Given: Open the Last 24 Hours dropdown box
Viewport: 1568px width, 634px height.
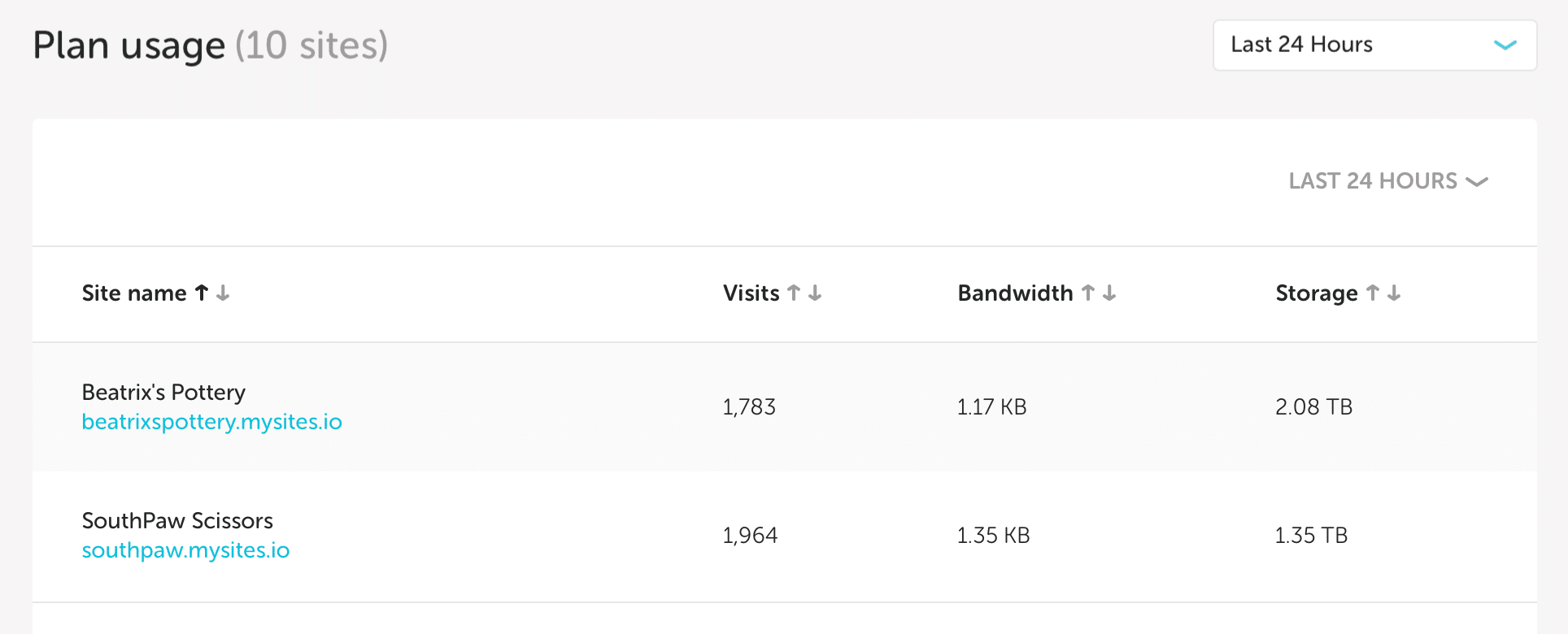Looking at the screenshot, I should [x=1374, y=45].
